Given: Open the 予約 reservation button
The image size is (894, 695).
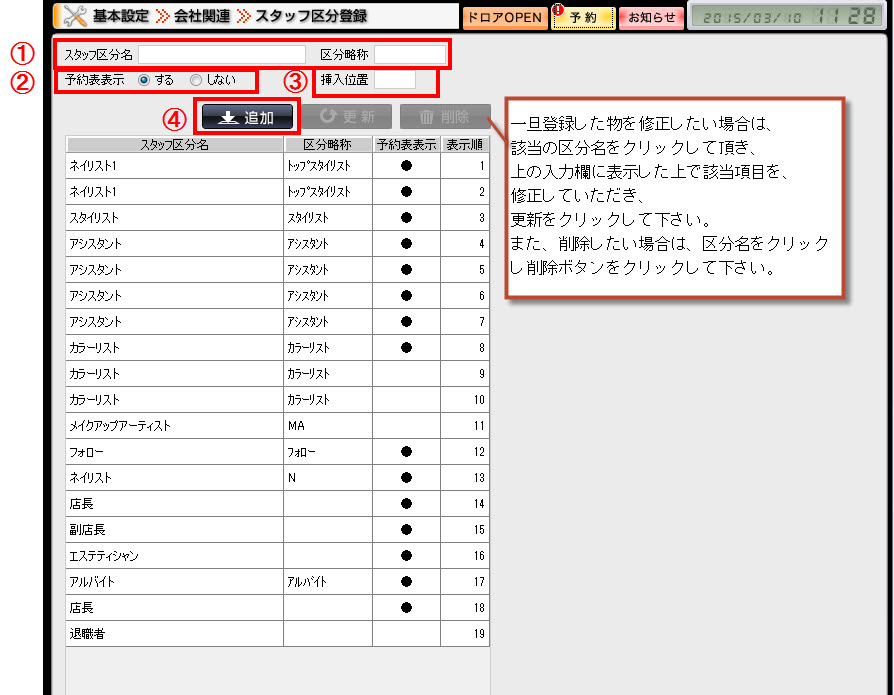Looking at the screenshot, I should [582, 18].
